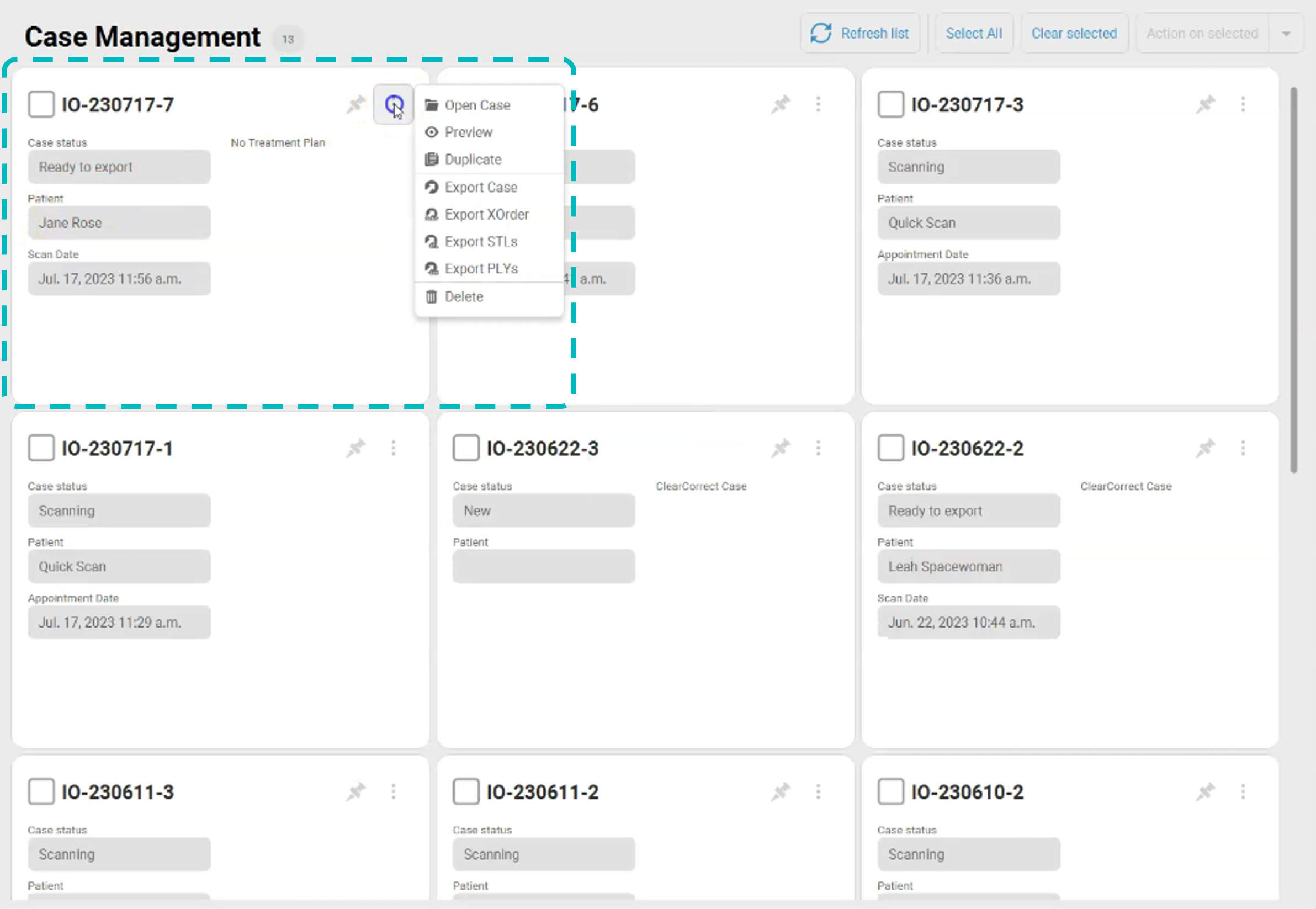Select checkbox for case IO-230717-3
The image size is (1316, 909).
tap(891, 104)
